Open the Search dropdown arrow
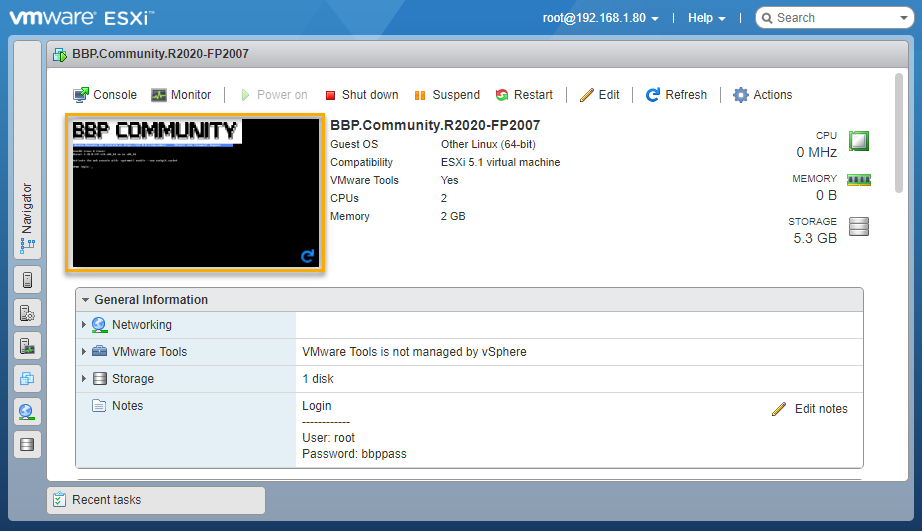Image resolution: width=922 pixels, height=531 pixels. coord(904,18)
